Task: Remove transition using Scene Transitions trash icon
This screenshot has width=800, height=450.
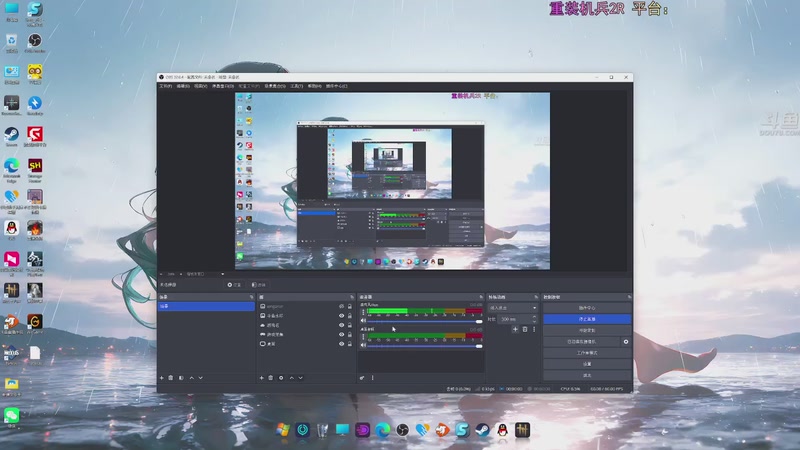Action: pyautogui.click(x=525, y=330)
